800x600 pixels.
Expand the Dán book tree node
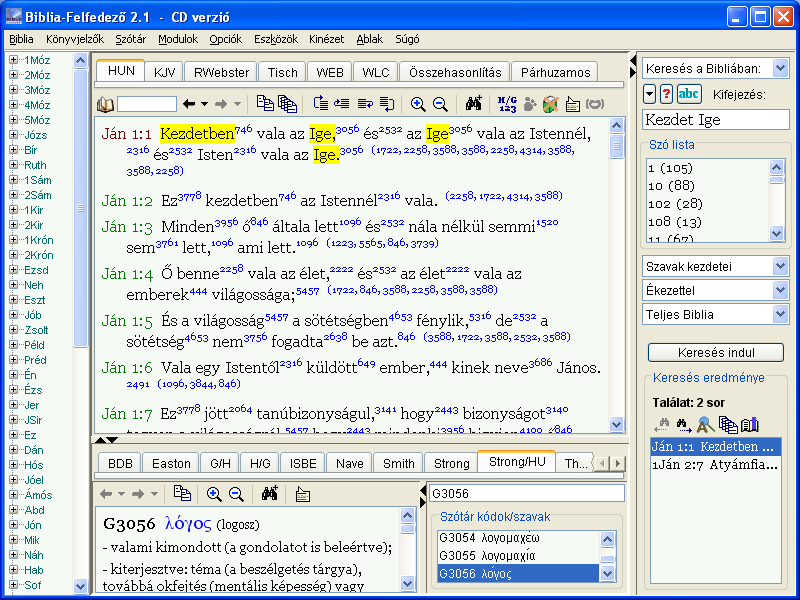click(x=13, y=450)
